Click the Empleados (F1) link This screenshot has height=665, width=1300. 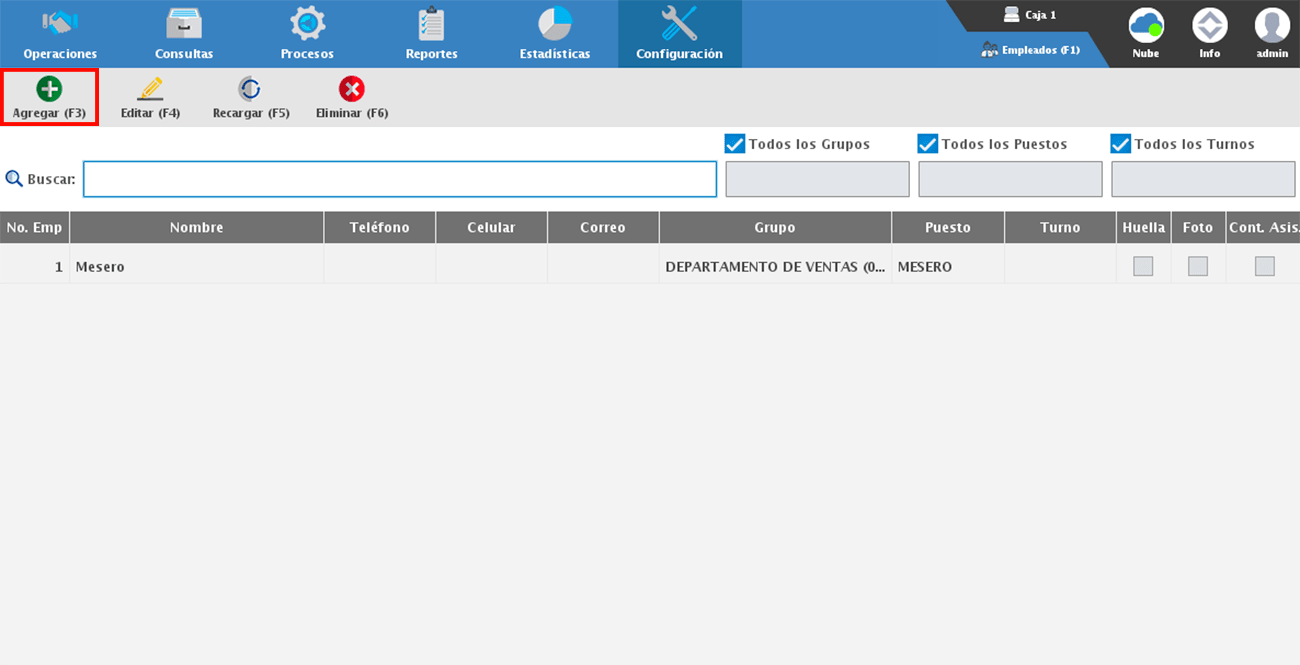1031,50
